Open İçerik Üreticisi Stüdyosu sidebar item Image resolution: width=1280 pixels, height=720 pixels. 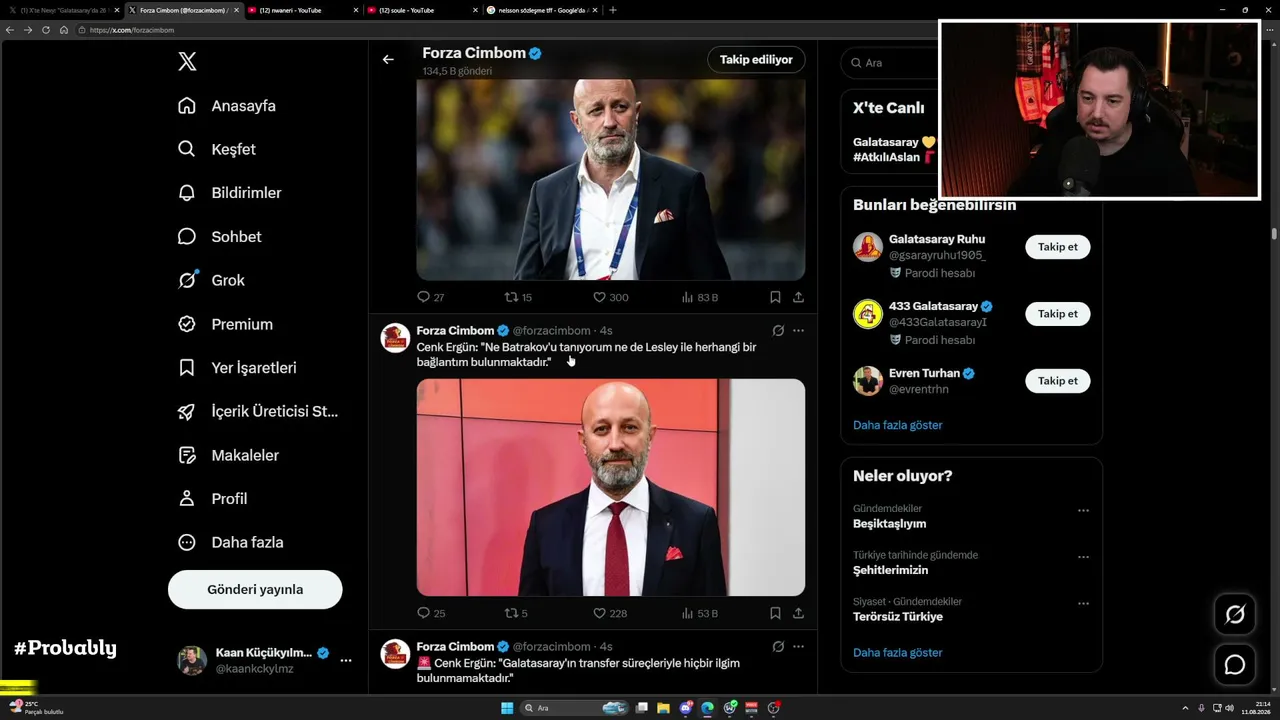pyautogui.click(x=258, y=411)
